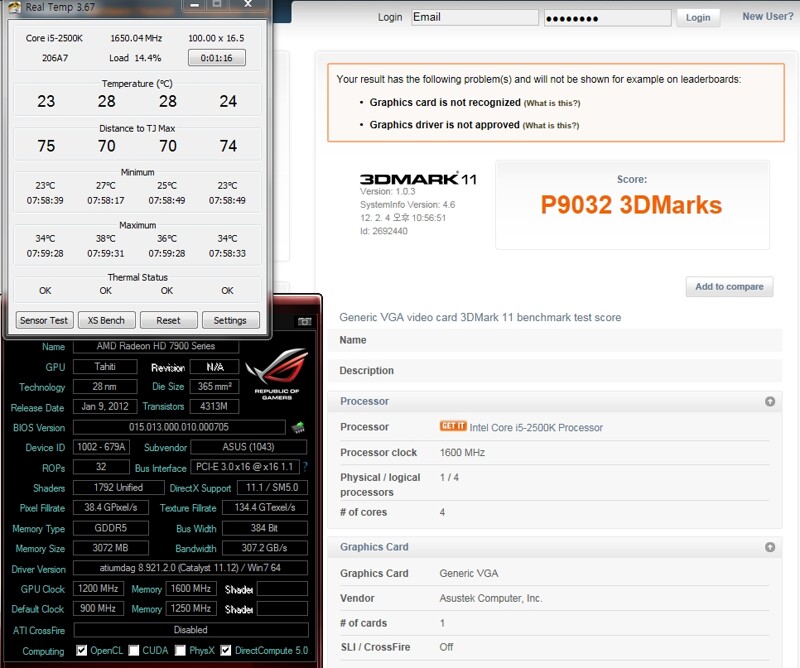This screenshot has width=800, height=668.
Task: Click the Pixel Fillrate 38.4 GPixel/s value
Action: (111, 508)
